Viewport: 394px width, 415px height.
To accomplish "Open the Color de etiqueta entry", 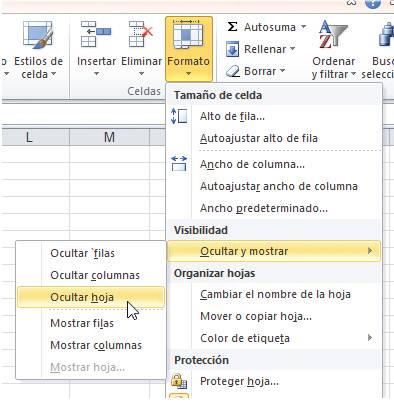I will coord(274,338).
